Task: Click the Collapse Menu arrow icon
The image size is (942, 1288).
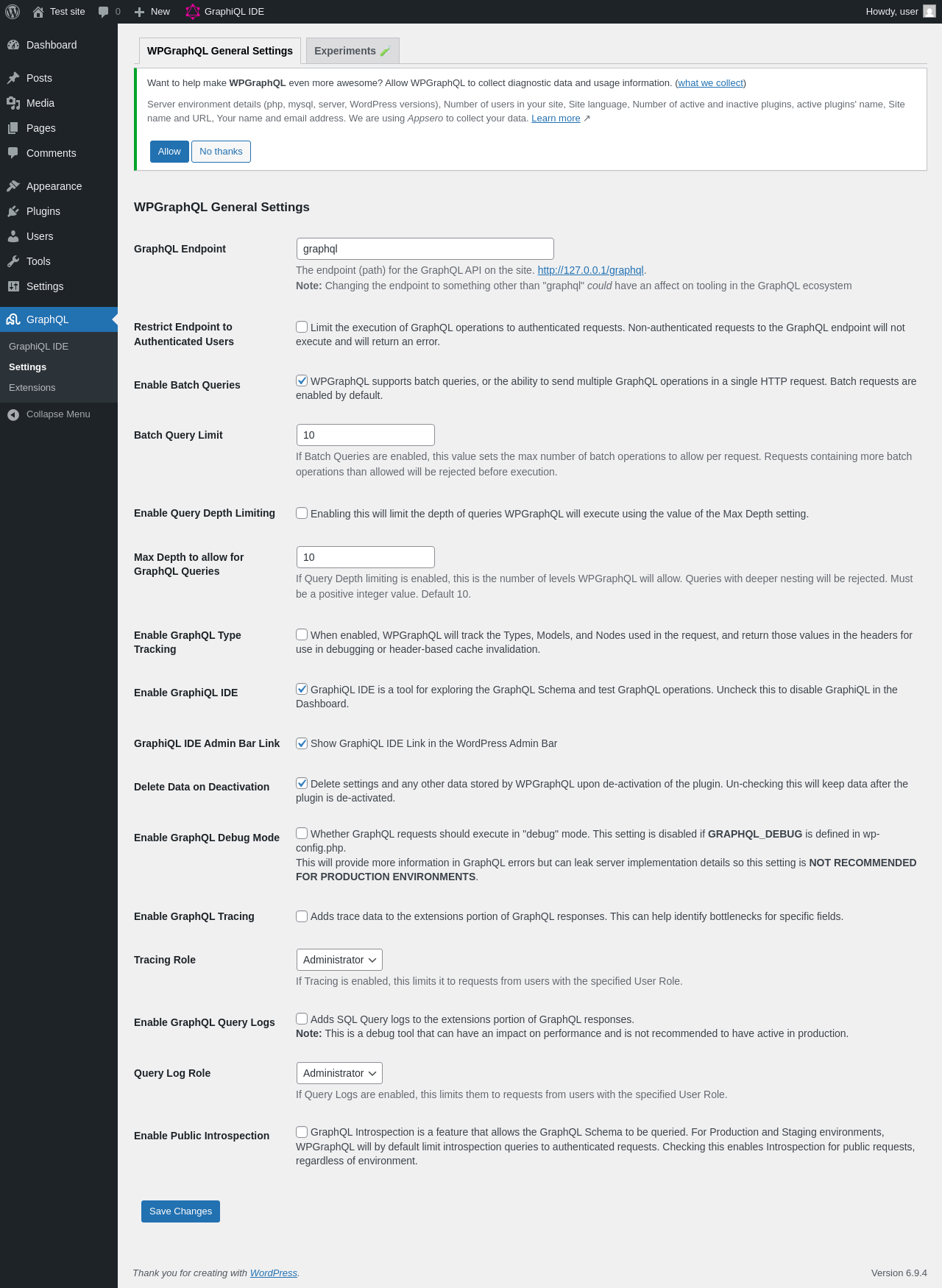Action: click(x=13, y=414)
